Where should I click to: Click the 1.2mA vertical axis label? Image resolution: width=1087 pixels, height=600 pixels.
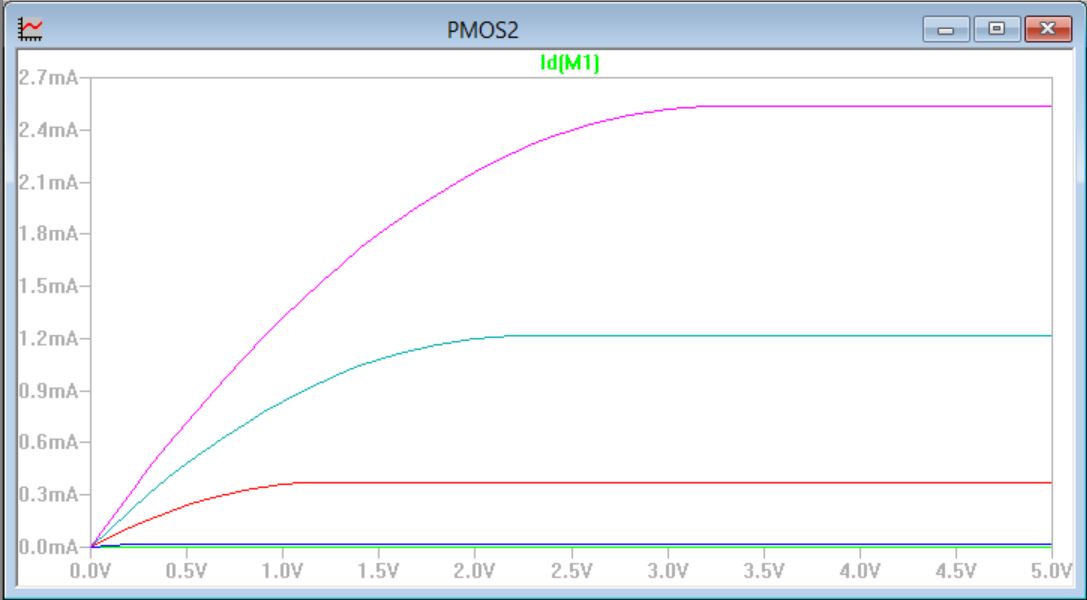click(49, 338)
